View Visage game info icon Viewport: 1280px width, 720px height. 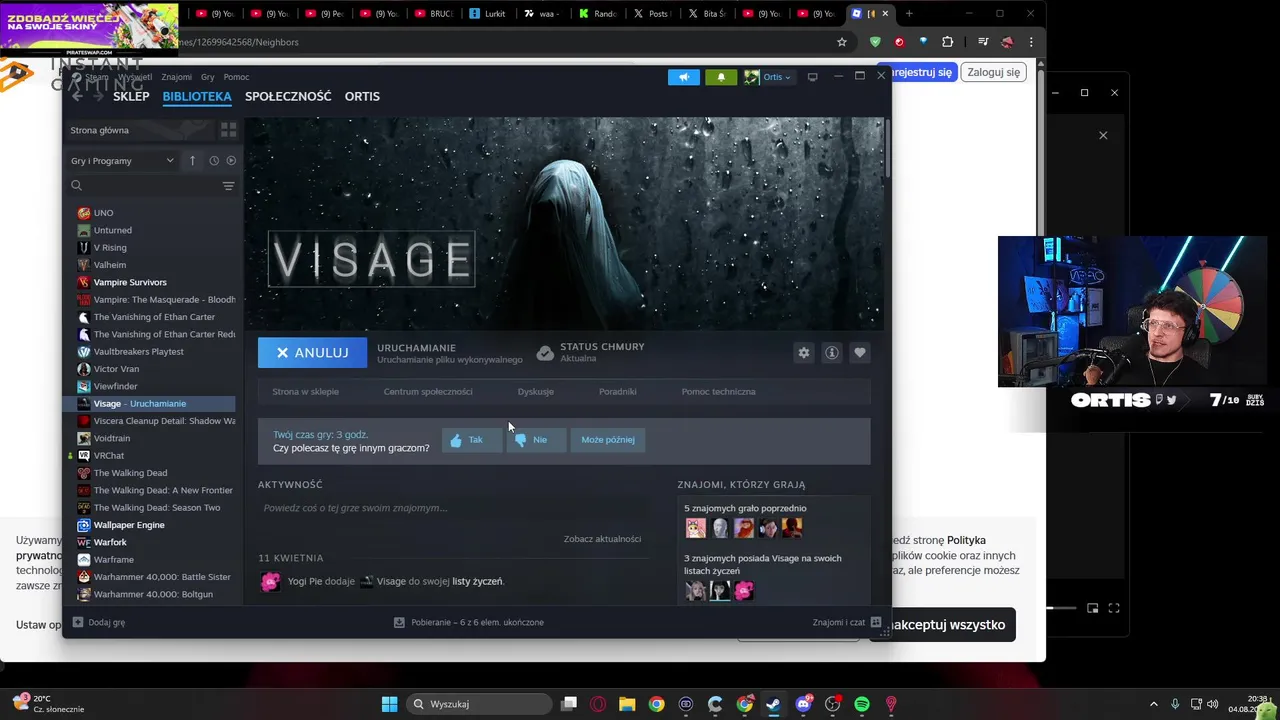[831, 353]
